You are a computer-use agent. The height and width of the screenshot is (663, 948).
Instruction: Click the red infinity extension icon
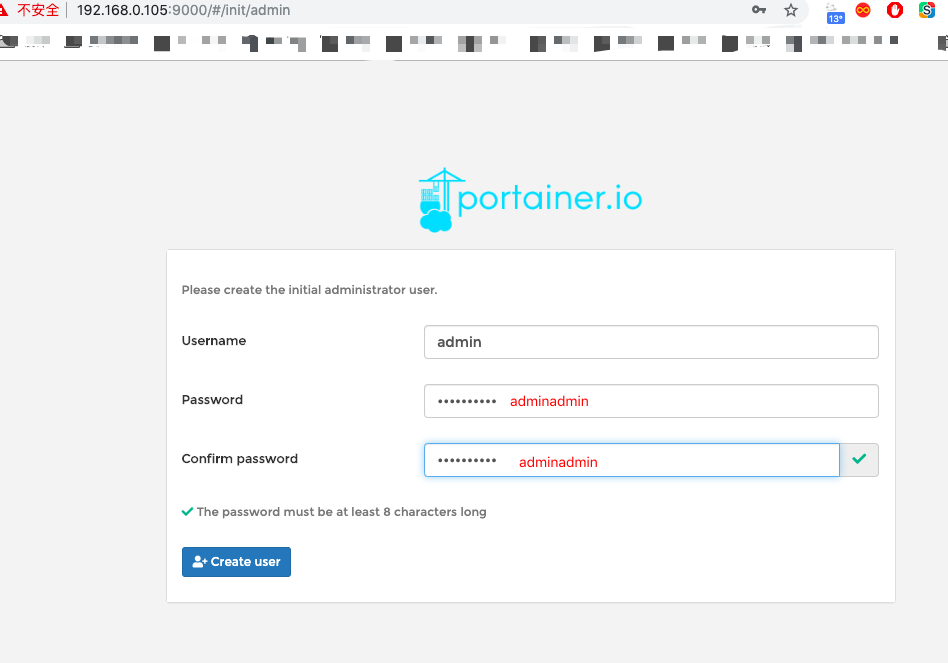tap(863, 10)
